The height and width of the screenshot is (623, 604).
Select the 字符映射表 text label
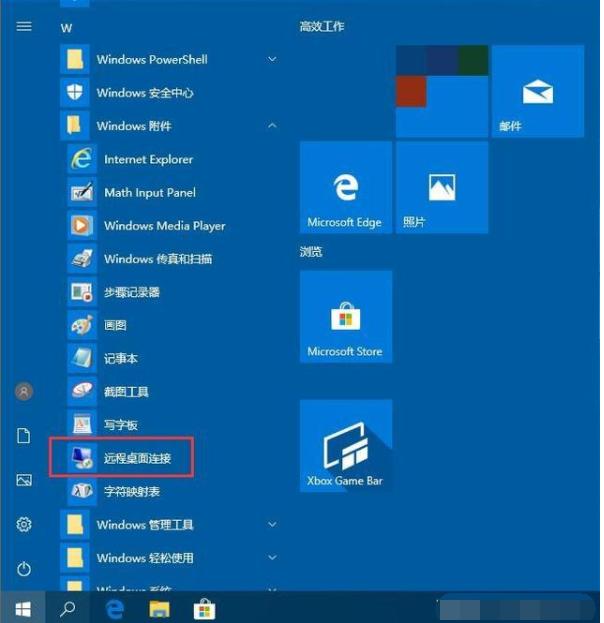(x=132, y=492)
